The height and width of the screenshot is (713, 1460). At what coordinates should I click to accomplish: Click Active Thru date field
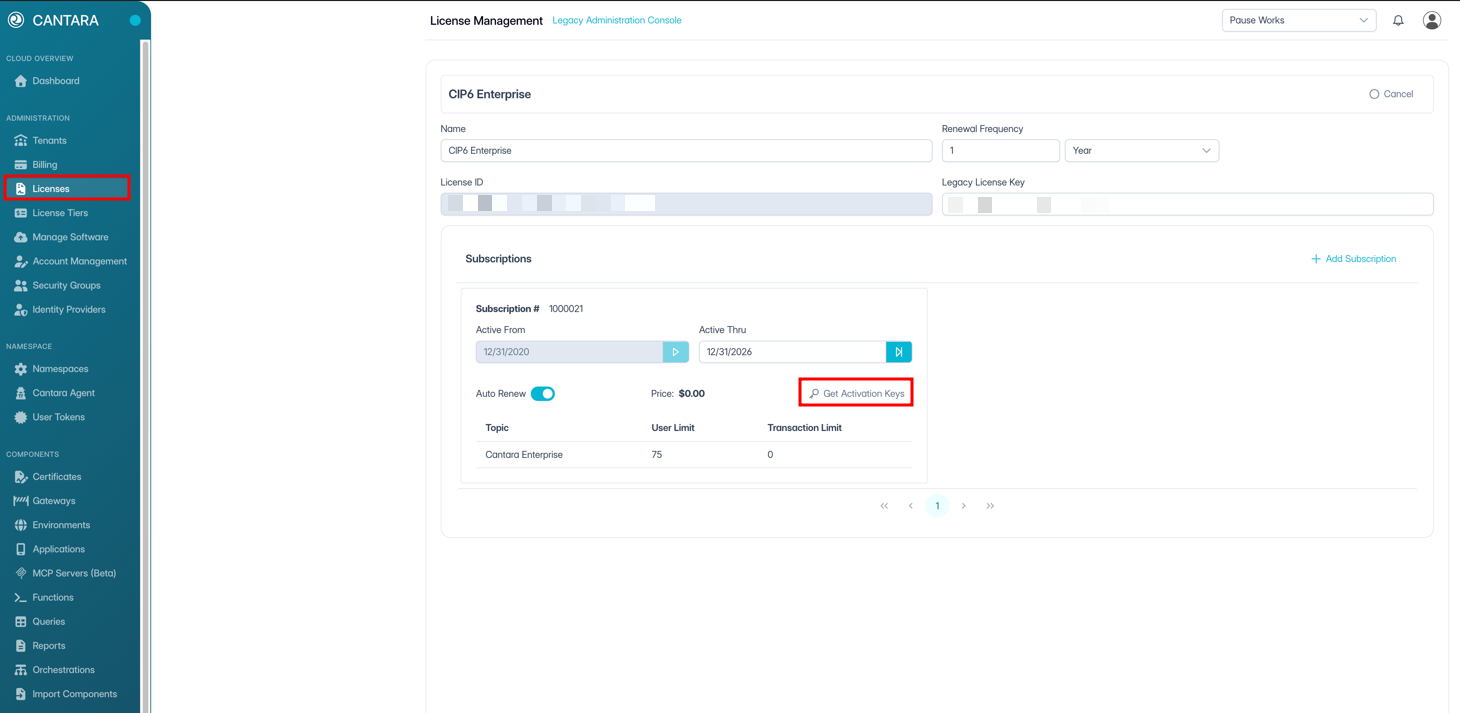tap(792, 352)
